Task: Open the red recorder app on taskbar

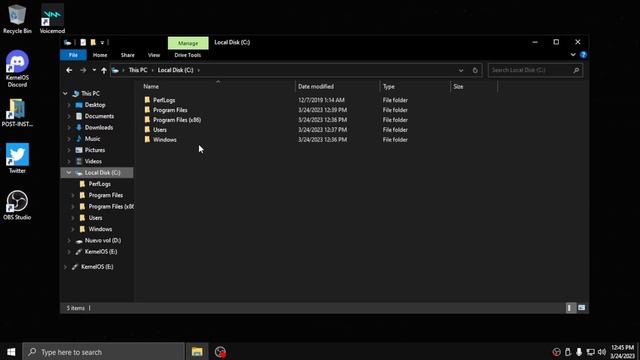Action: pos(220,352)
